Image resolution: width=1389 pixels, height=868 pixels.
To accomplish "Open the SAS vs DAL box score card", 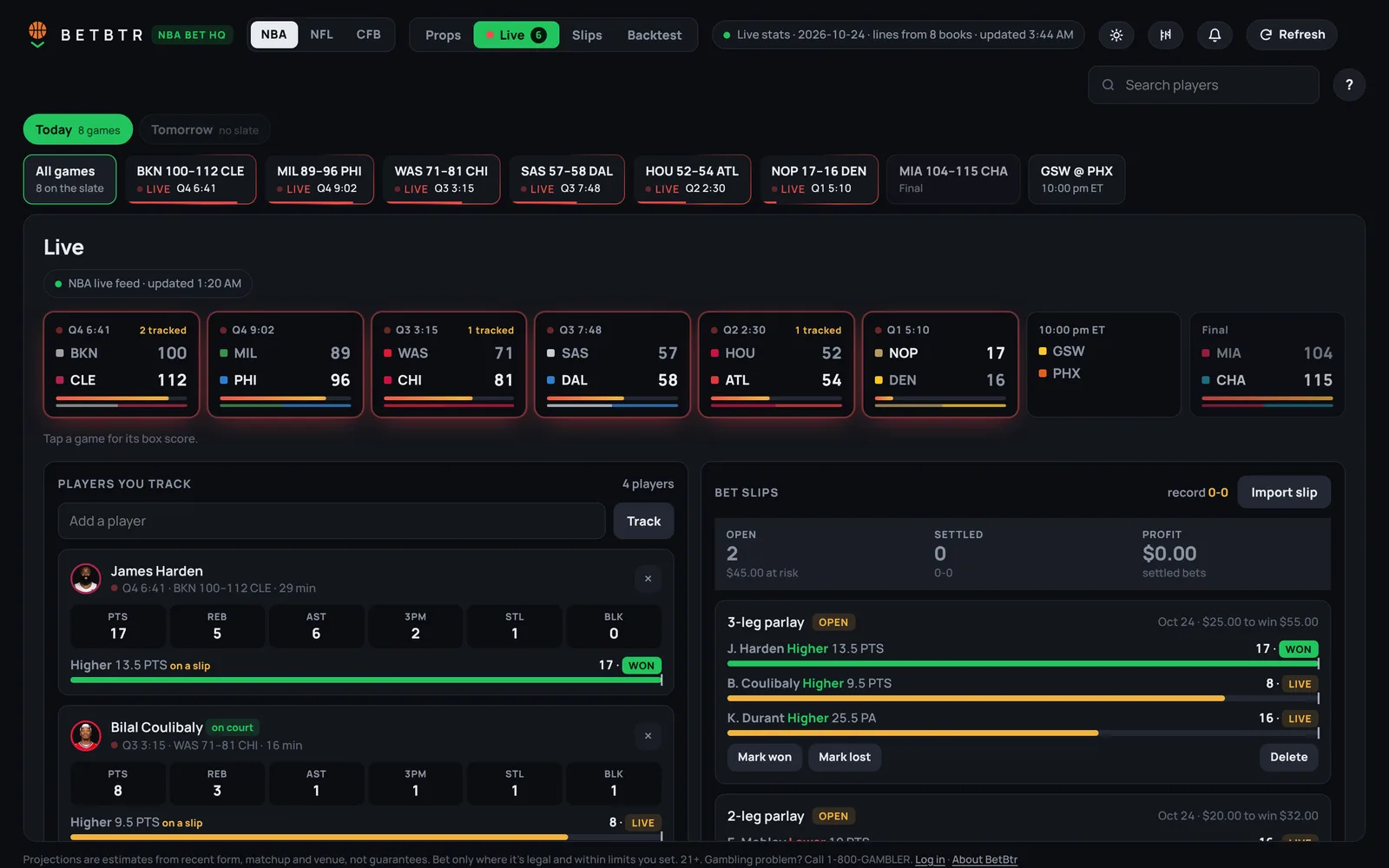I will 612,365.
